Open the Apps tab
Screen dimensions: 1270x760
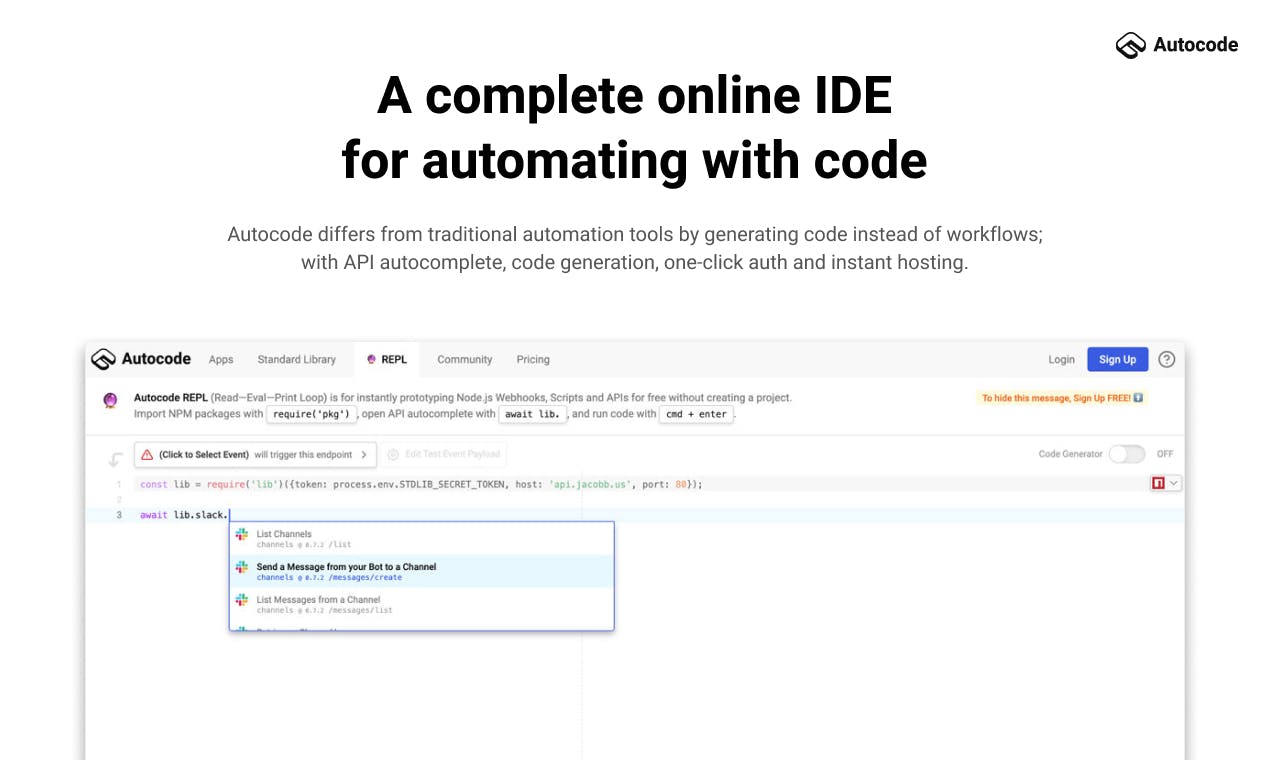click(221, 360)
